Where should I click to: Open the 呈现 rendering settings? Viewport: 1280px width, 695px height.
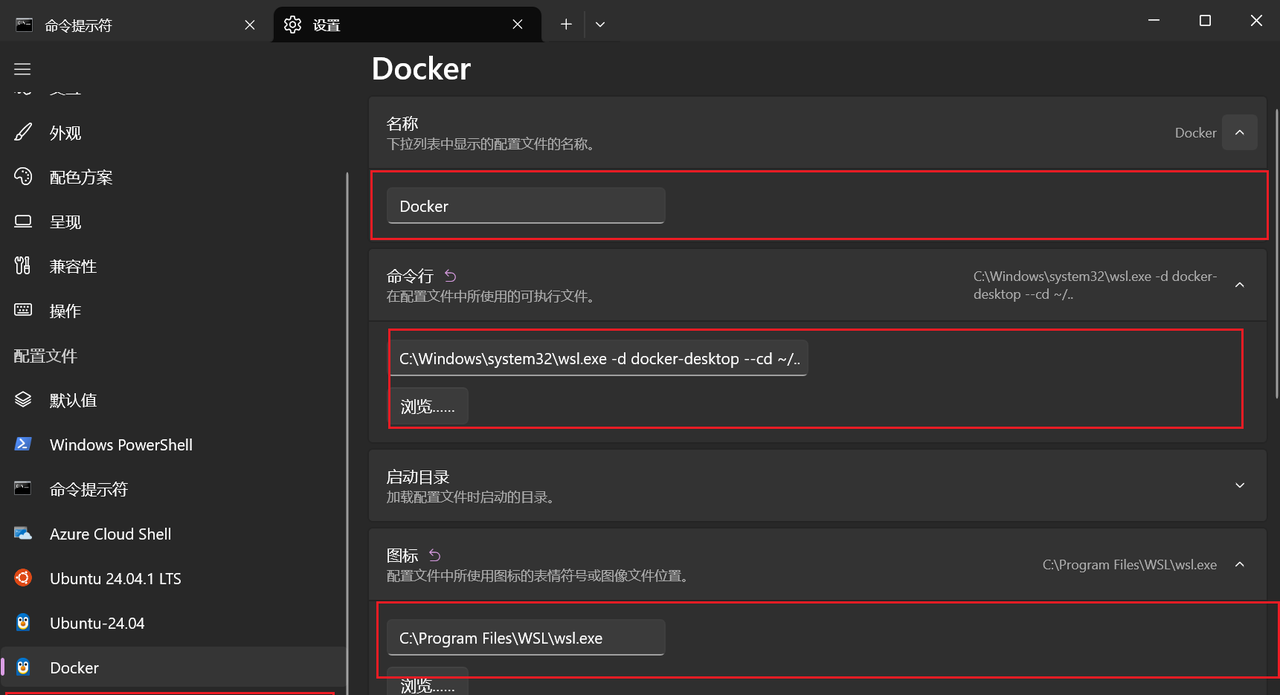tap(66, 221)
